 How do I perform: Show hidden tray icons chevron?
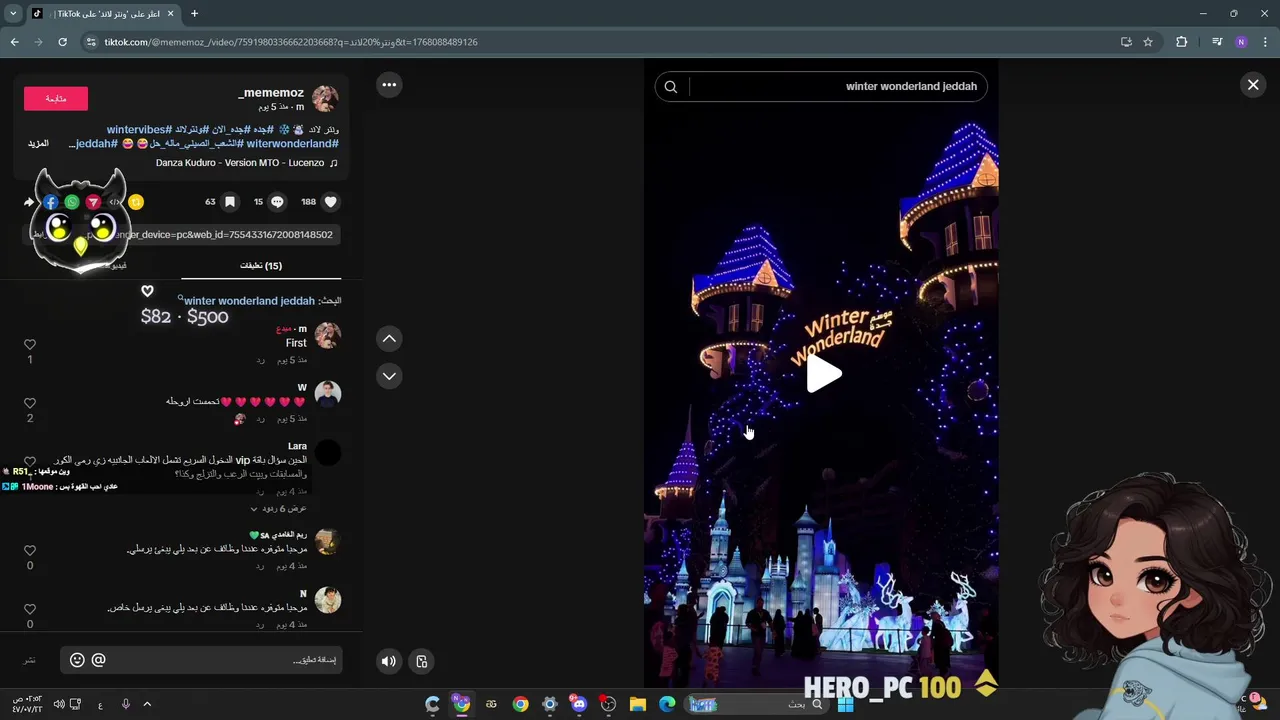pyautogui.click(x=147, y=704)
